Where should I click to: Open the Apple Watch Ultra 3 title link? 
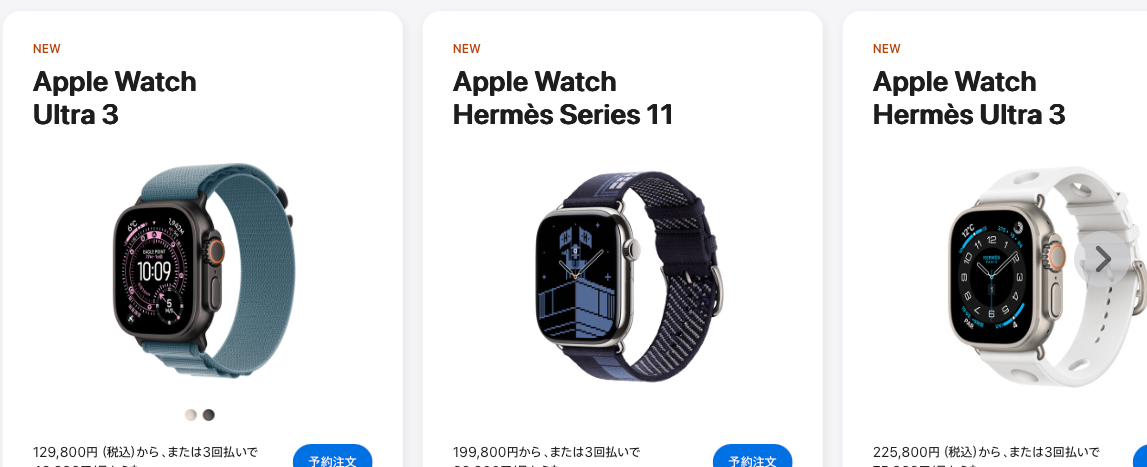(115, 97)
